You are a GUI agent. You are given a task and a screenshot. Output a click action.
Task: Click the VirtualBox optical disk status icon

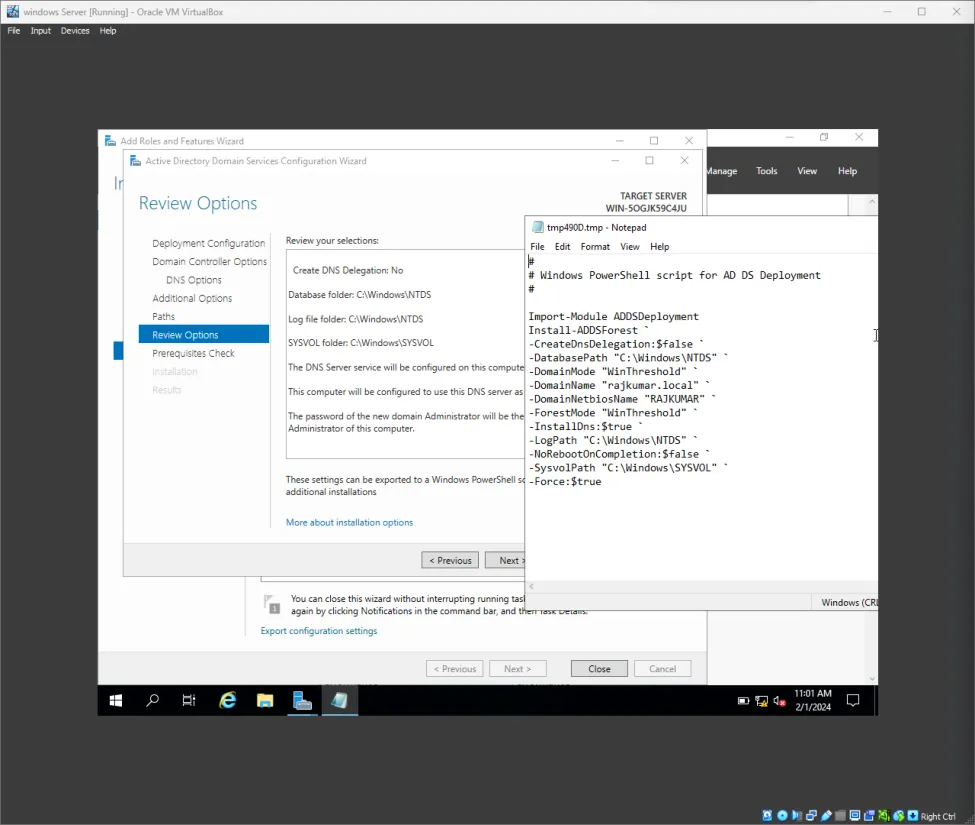tap(782, 815)
